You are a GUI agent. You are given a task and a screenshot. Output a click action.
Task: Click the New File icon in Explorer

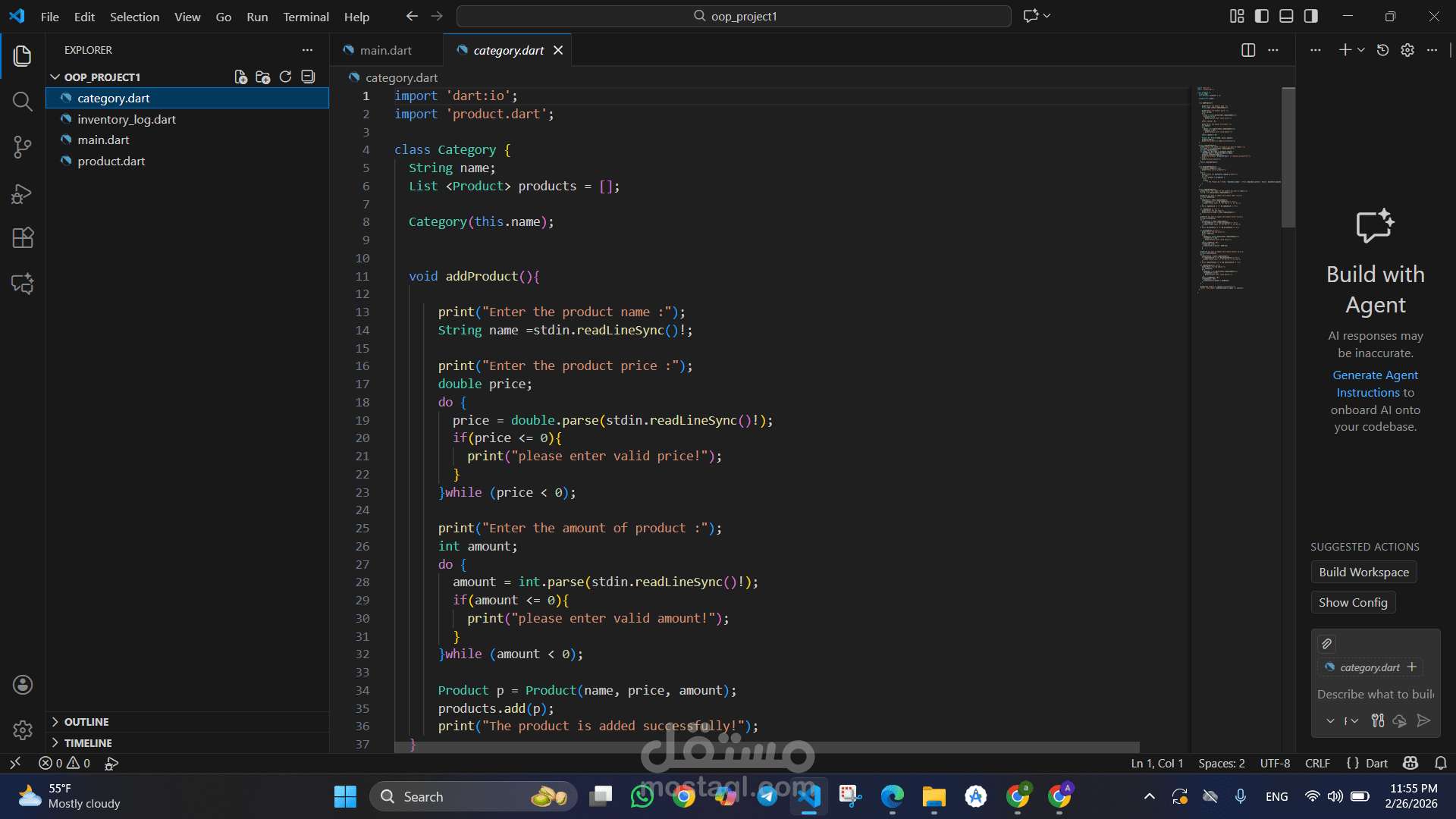240,77
